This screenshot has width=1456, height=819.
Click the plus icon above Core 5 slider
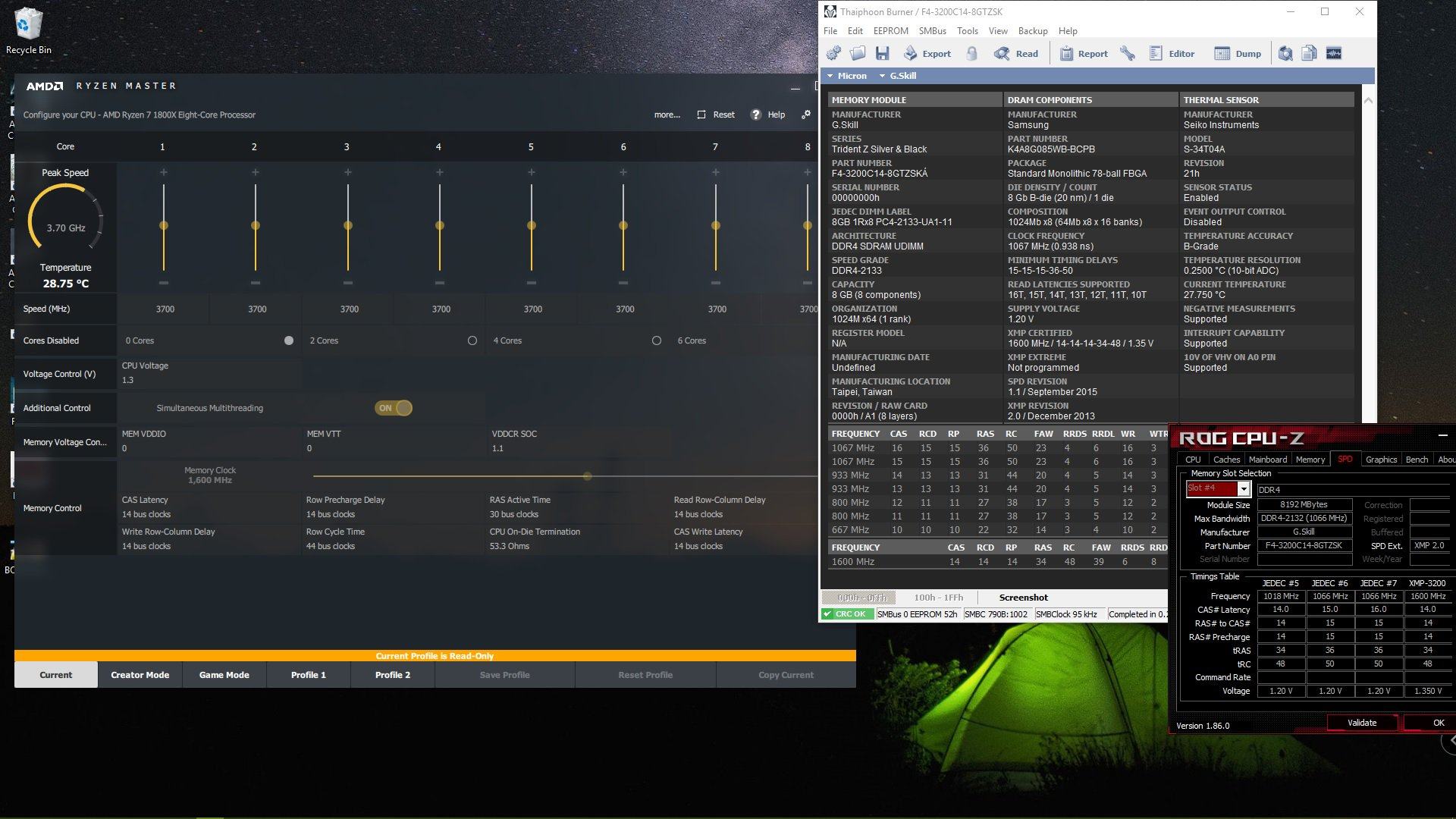[532, 173]
